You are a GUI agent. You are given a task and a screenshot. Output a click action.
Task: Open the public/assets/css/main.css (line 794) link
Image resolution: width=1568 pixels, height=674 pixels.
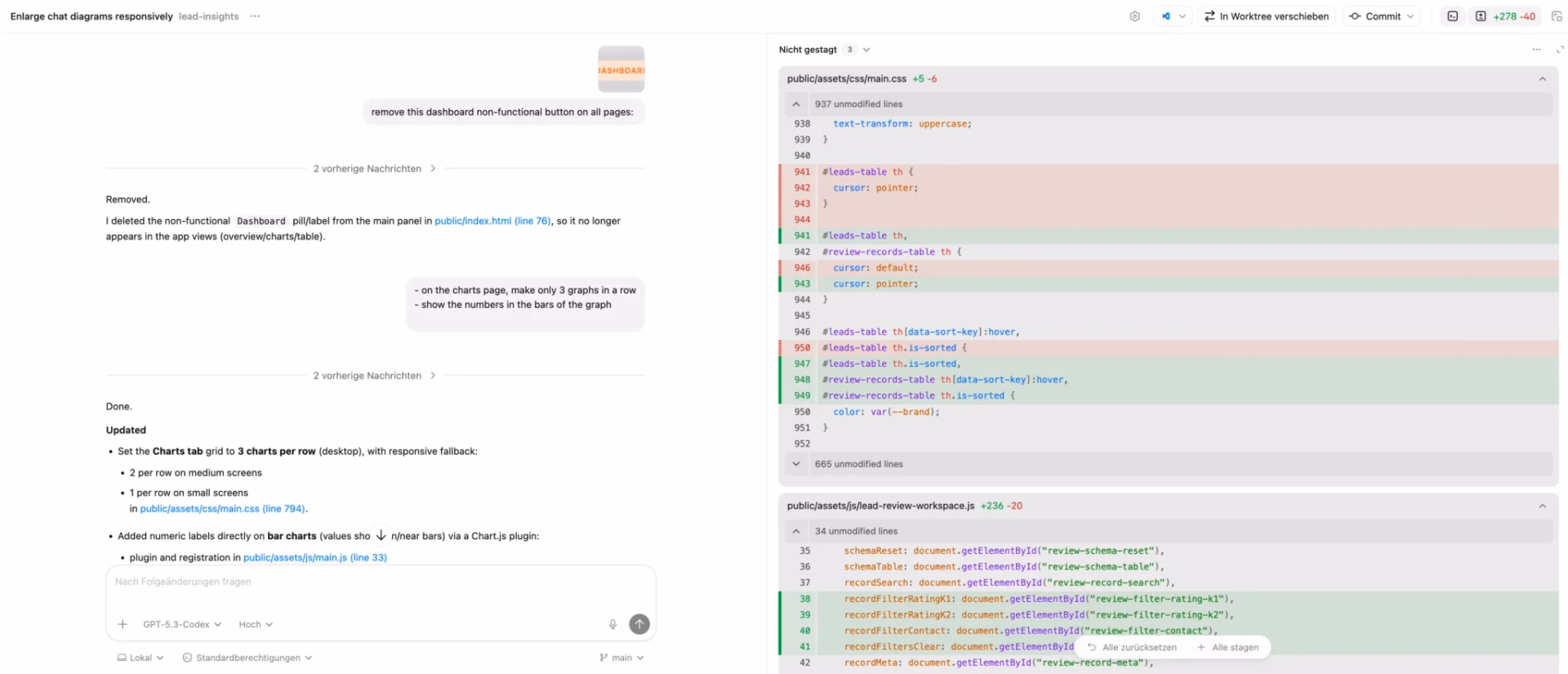[x=222, y=509]
